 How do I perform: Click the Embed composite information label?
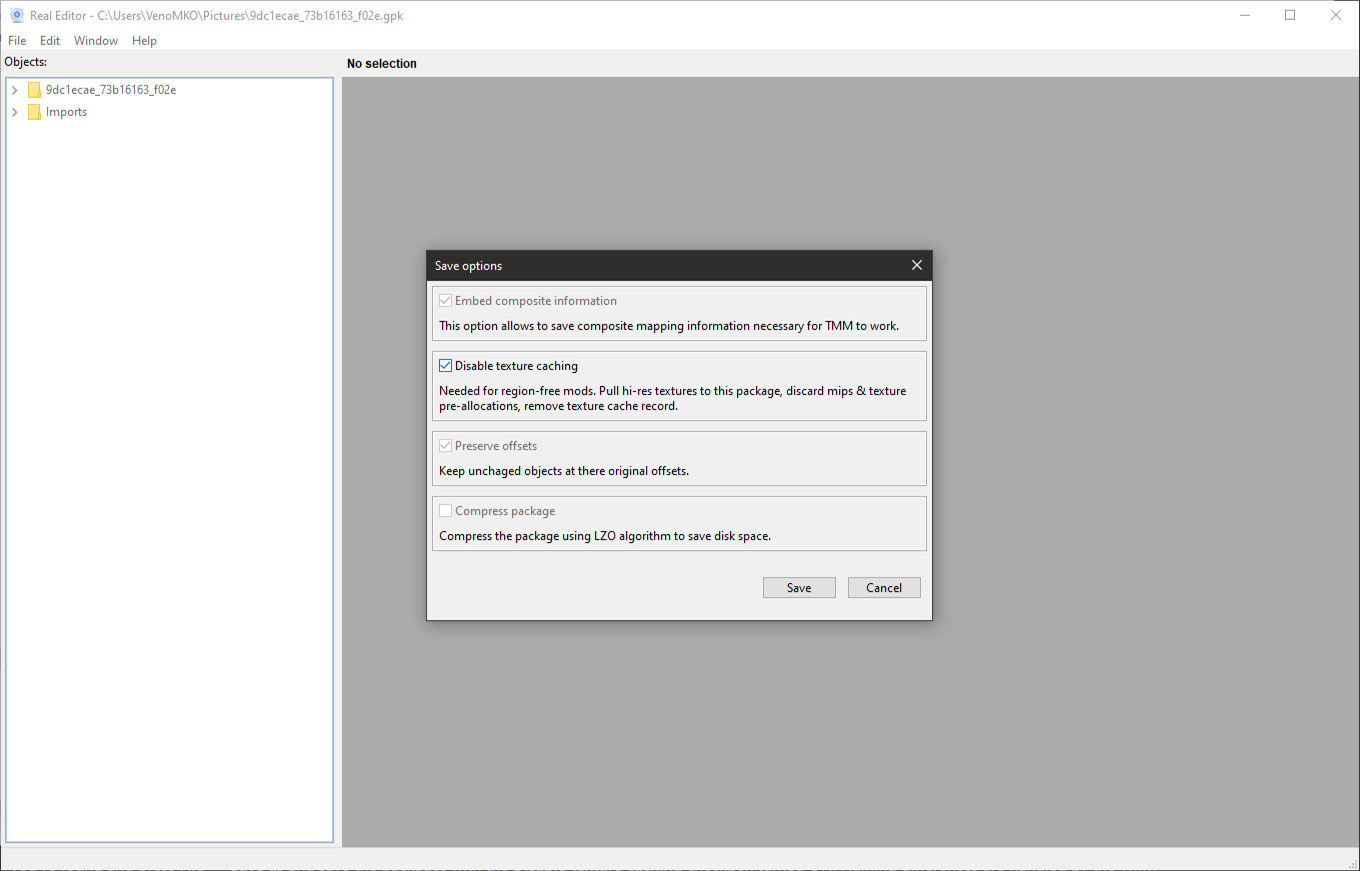coord(536,301)
